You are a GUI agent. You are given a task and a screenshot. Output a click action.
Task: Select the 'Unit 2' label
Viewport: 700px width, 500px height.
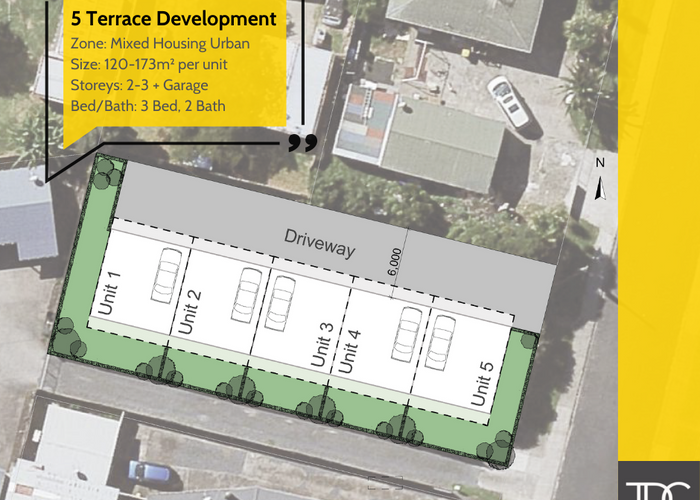click(x=189, y=312)
